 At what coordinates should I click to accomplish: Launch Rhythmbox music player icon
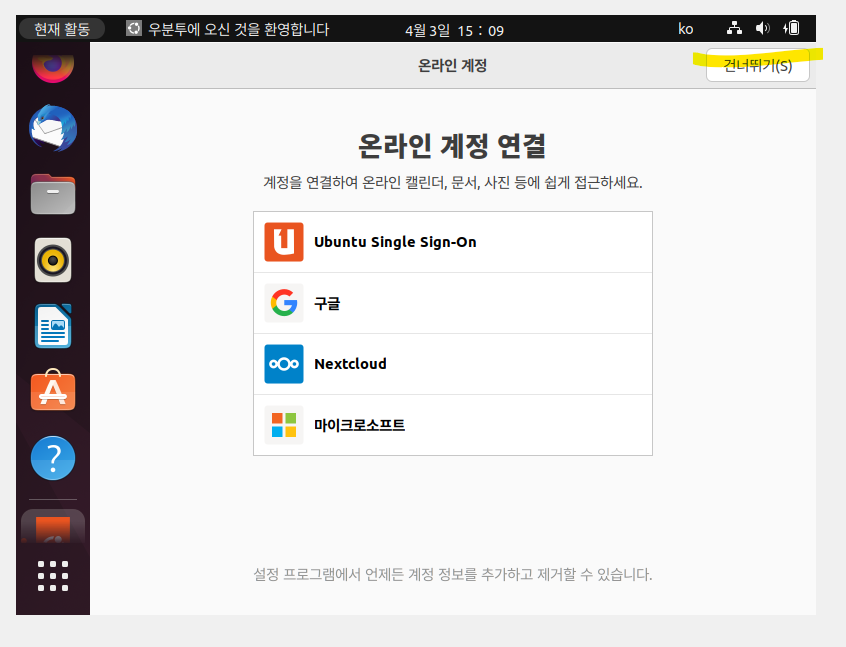(53, 260)
